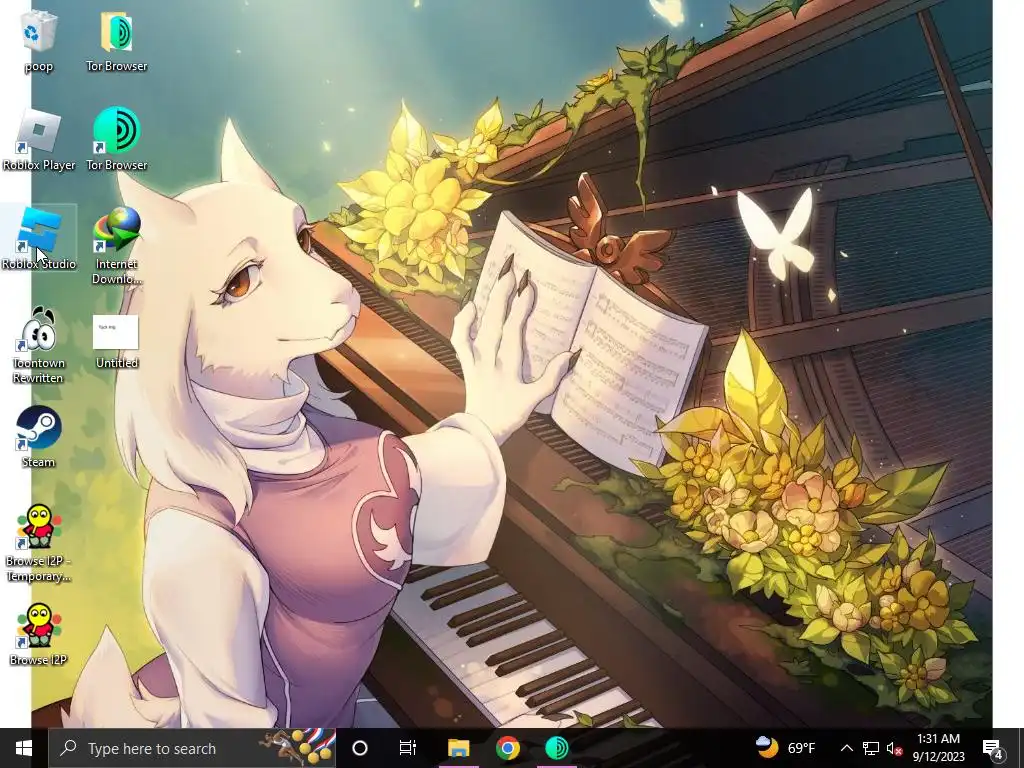Open the Windows Start menu

tap(24, 748)
